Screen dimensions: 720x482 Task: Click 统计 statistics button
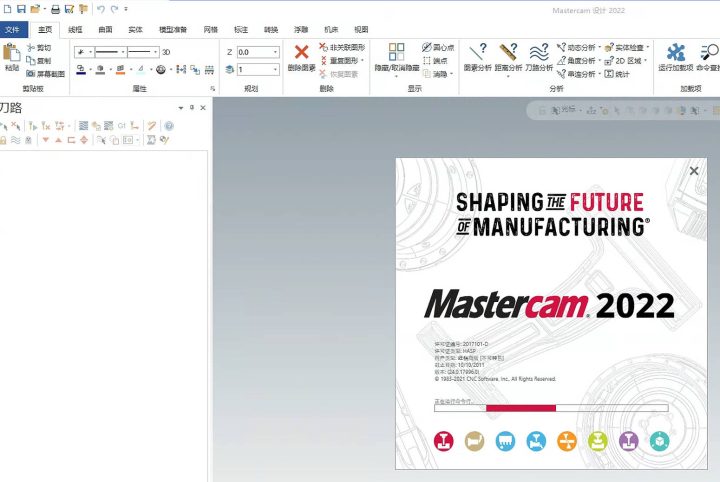click(x=617, y=74)
